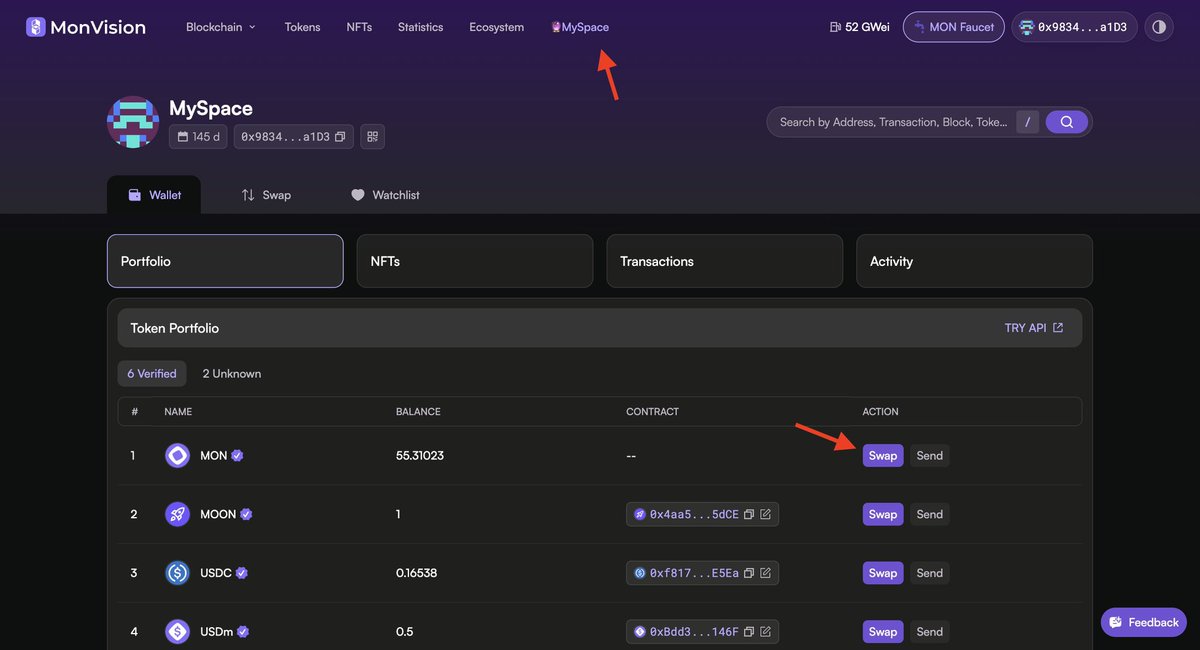Viewport: 1200px width, 650px height.
Task: Open the connected wallet 0x9834...a1D3 menu
Action: coord(1073,27)
